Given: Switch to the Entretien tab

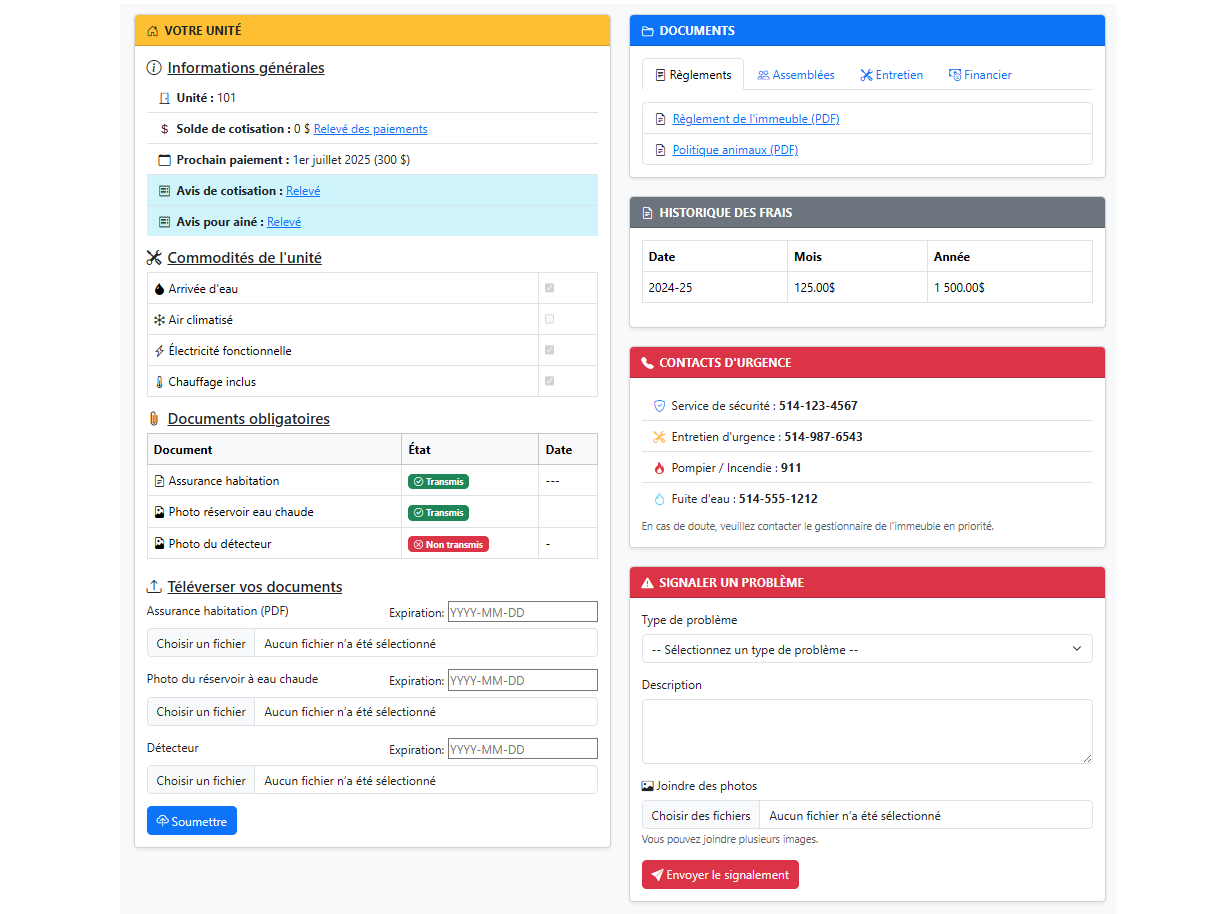Looking at the screenshot, I should (x=891, y=75).
